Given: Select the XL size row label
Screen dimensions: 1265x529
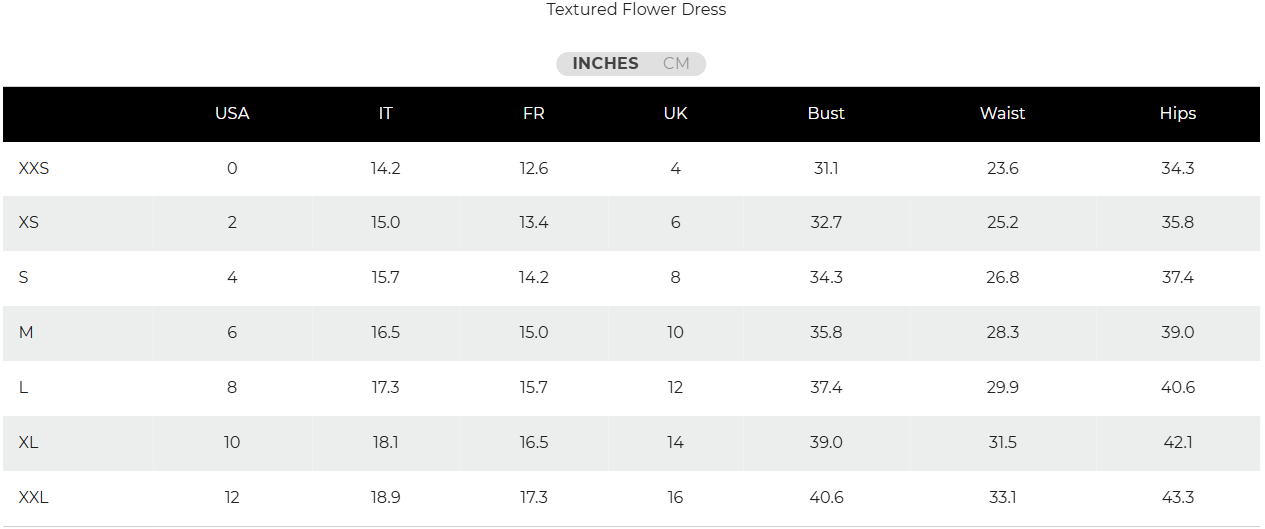Looking at the screenshot, I should point(29,443).
